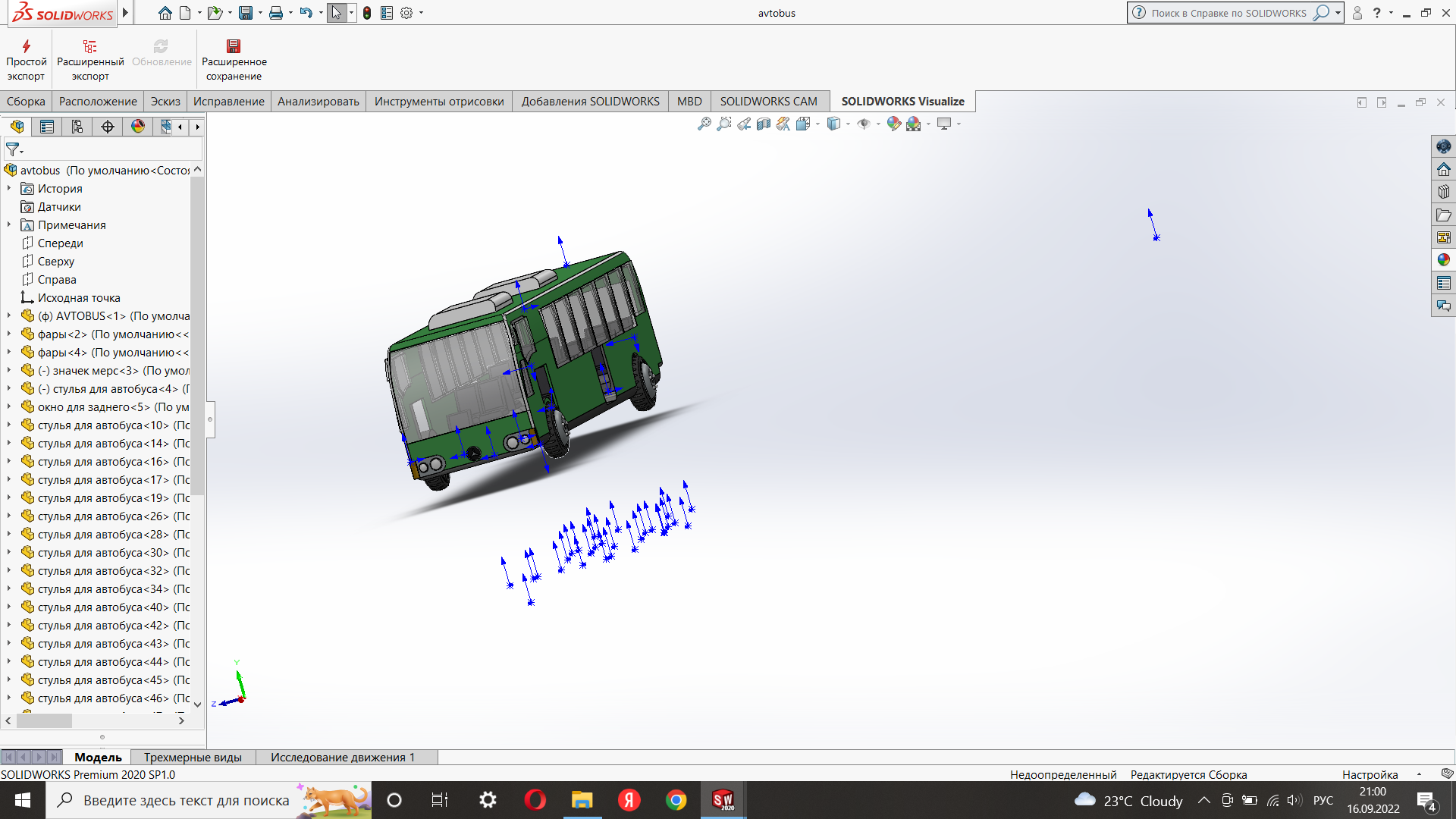Click the Простой экспорт Visualize button

tap(26, 60)
